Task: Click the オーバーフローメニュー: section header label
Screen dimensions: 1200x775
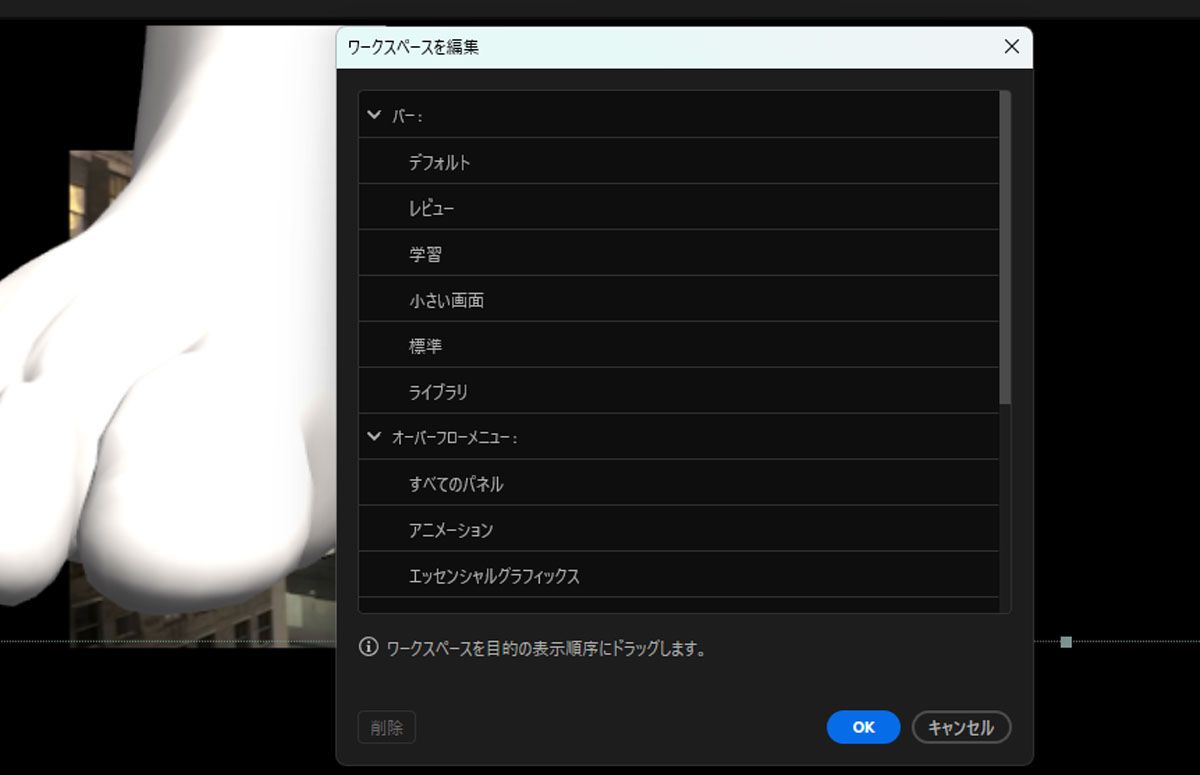Action: pos(455,437)
